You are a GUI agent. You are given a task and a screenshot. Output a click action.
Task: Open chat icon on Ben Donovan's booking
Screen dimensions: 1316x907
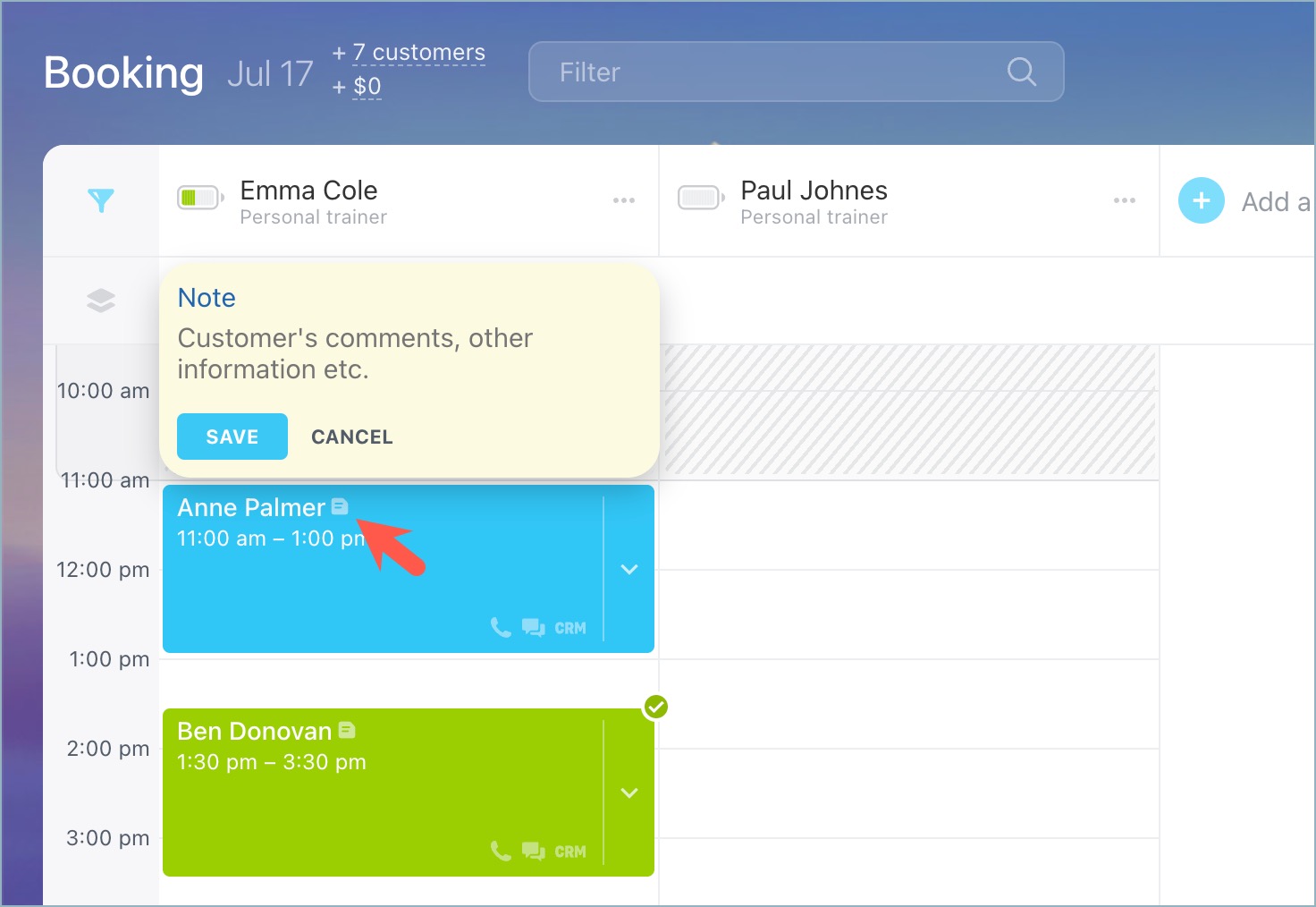(x=533, y=852)
